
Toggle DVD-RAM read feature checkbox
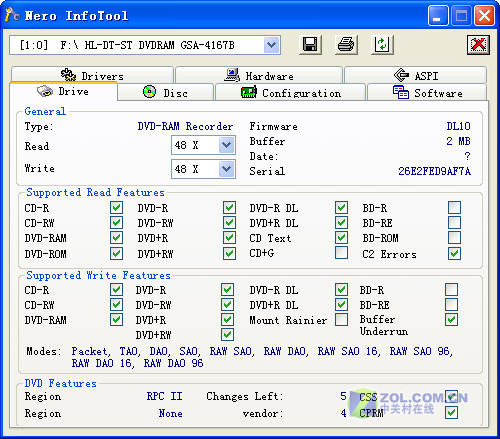[116, 238]
